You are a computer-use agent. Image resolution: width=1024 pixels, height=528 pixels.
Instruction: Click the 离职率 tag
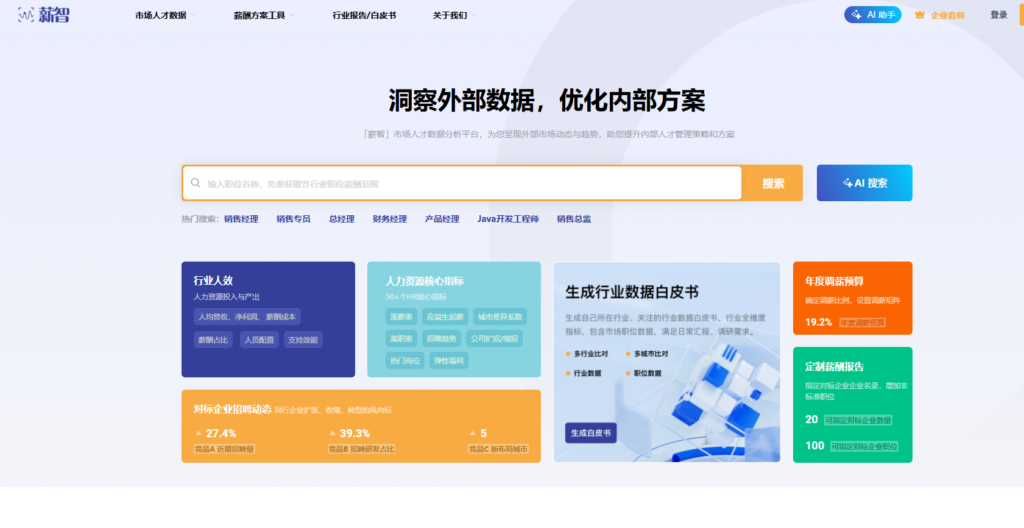click(x=401, y=338)
